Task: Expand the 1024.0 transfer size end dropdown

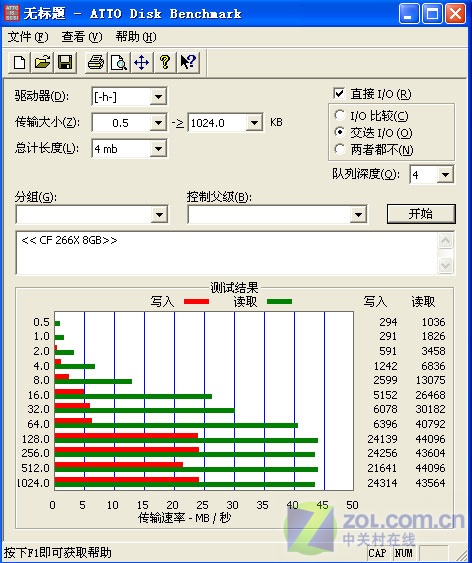Action: [x=254, y=123]
